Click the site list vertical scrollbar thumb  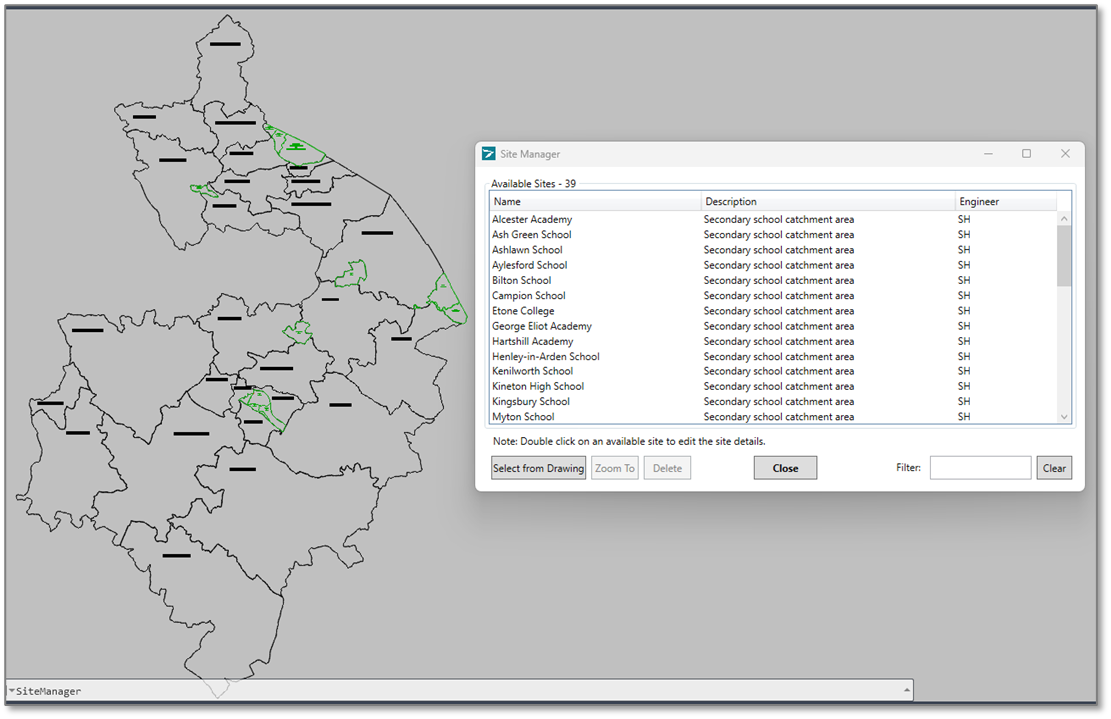[x=1064, y=255]
